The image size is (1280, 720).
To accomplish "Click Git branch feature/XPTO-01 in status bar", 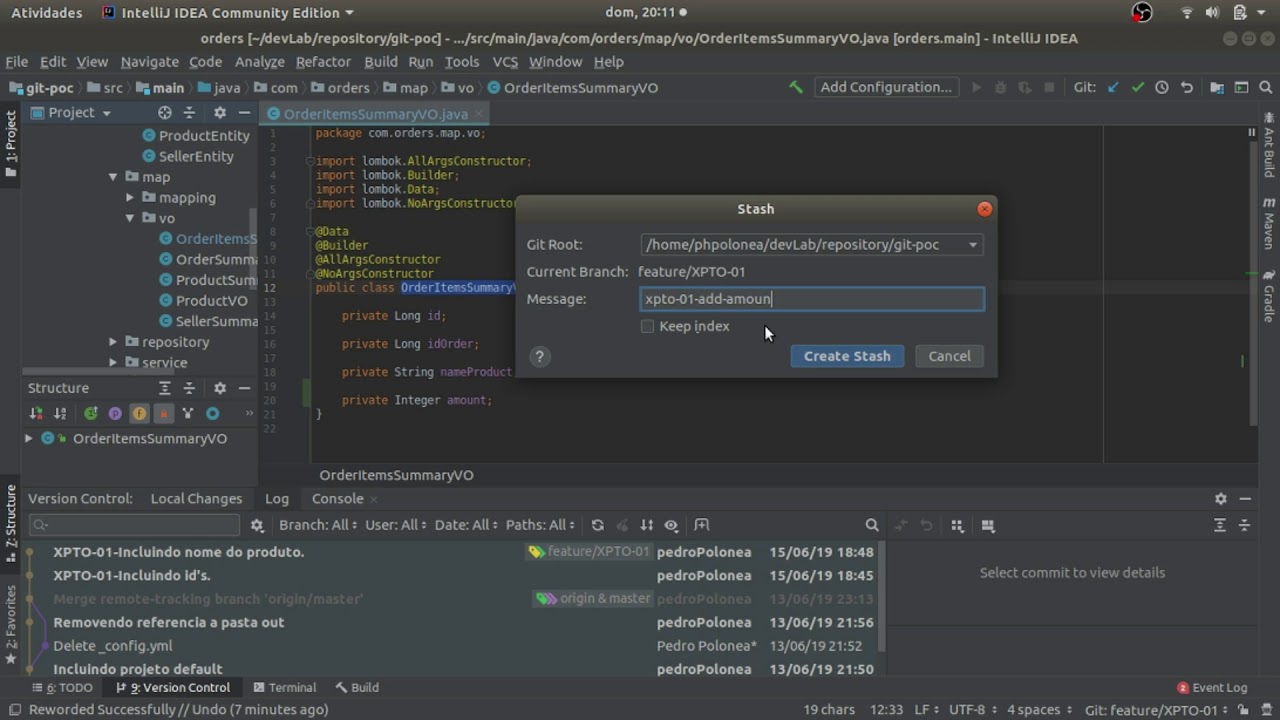I will pos(1158,710).
